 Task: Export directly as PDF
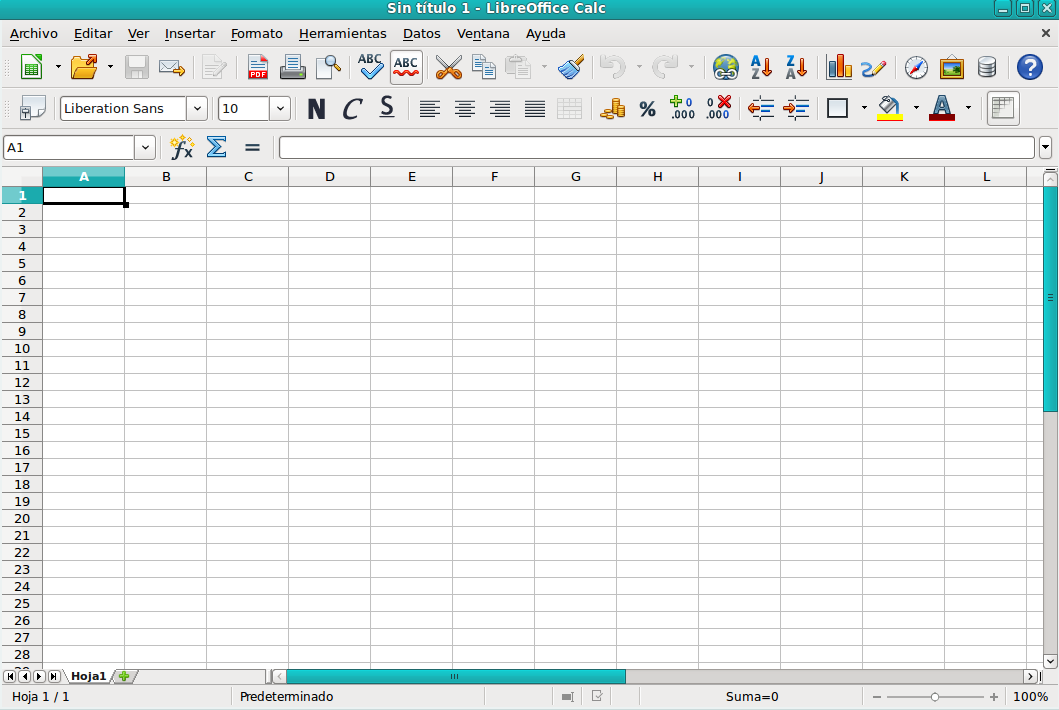pyautogui.click(x=257, y=67)
